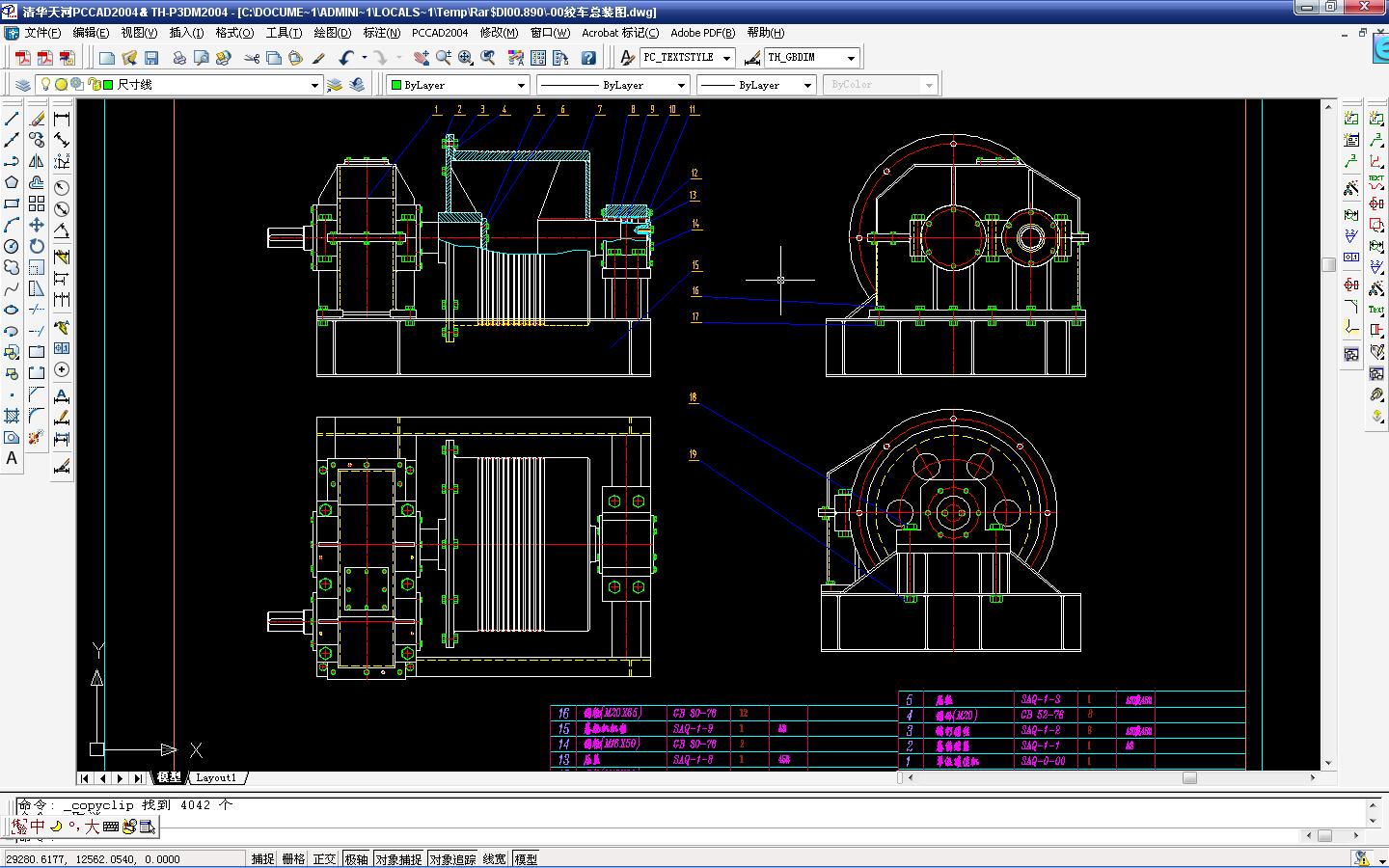Click the next layout tab arrow button
Viewport: 1389px width, 868px height.
click(x=121, y=777)
